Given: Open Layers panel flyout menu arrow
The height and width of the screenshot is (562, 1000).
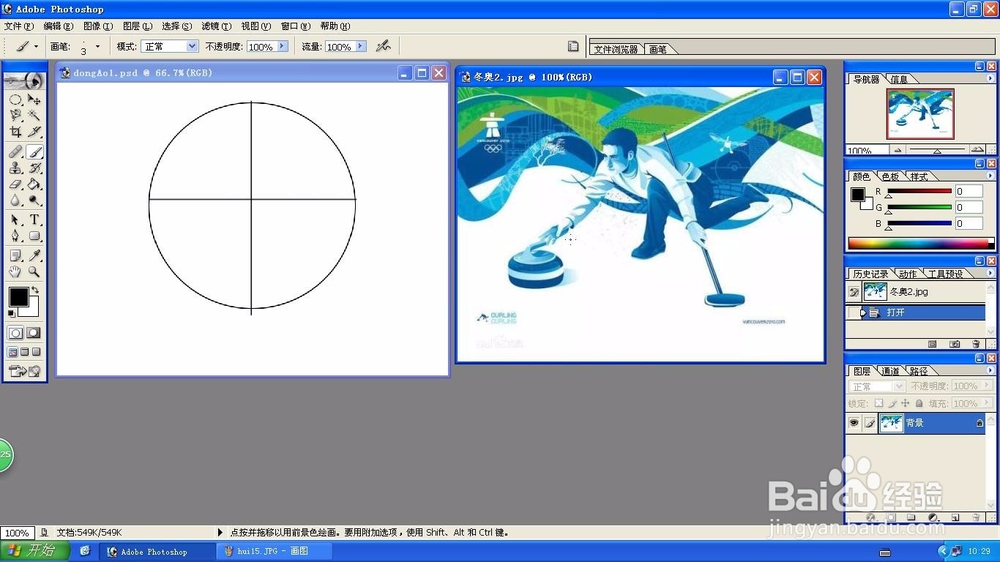Looking at the screenshot, I should click(990, 370).
